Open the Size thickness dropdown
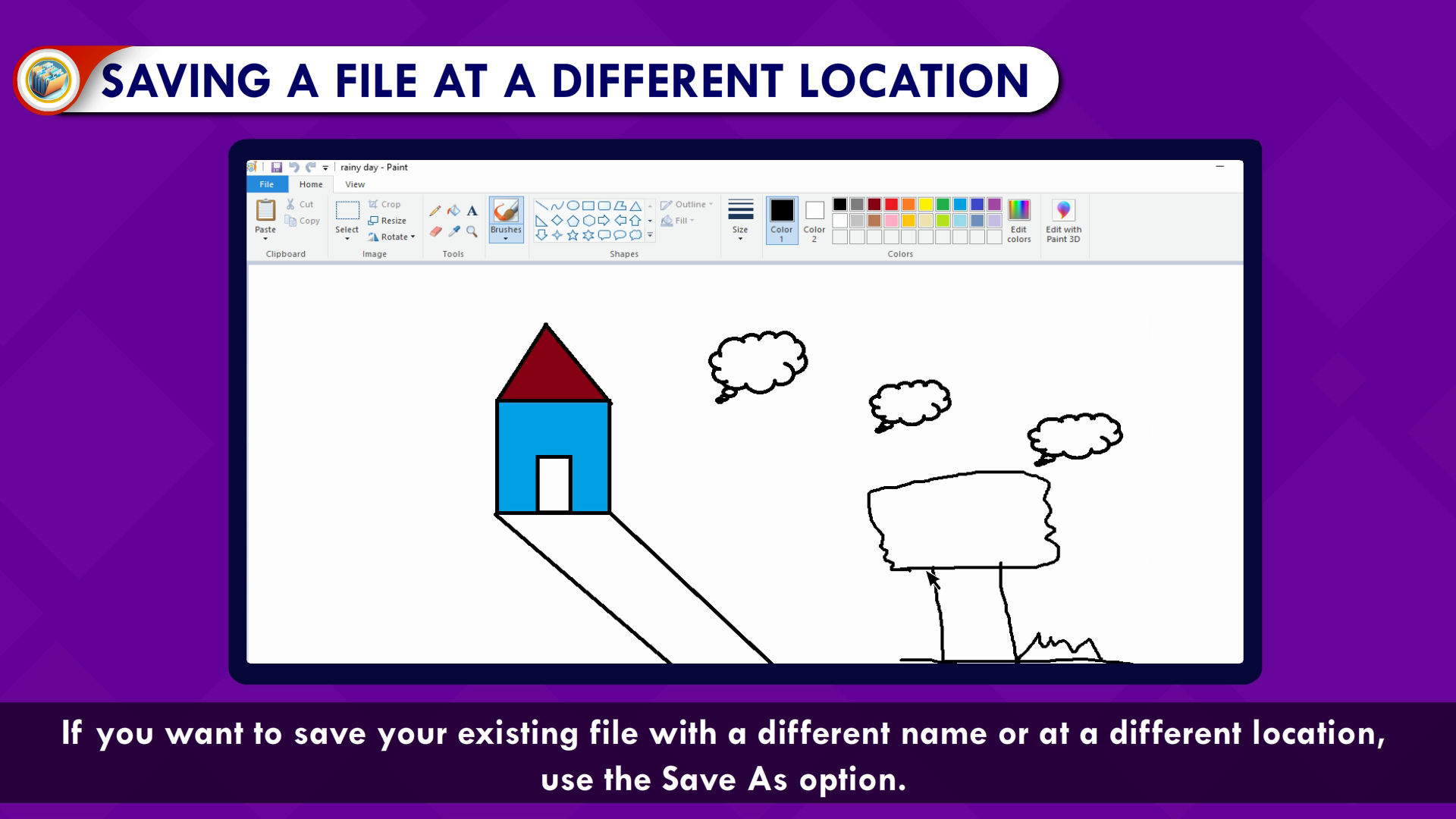Viewport: 1456px width, 819px height. (740, 221)
